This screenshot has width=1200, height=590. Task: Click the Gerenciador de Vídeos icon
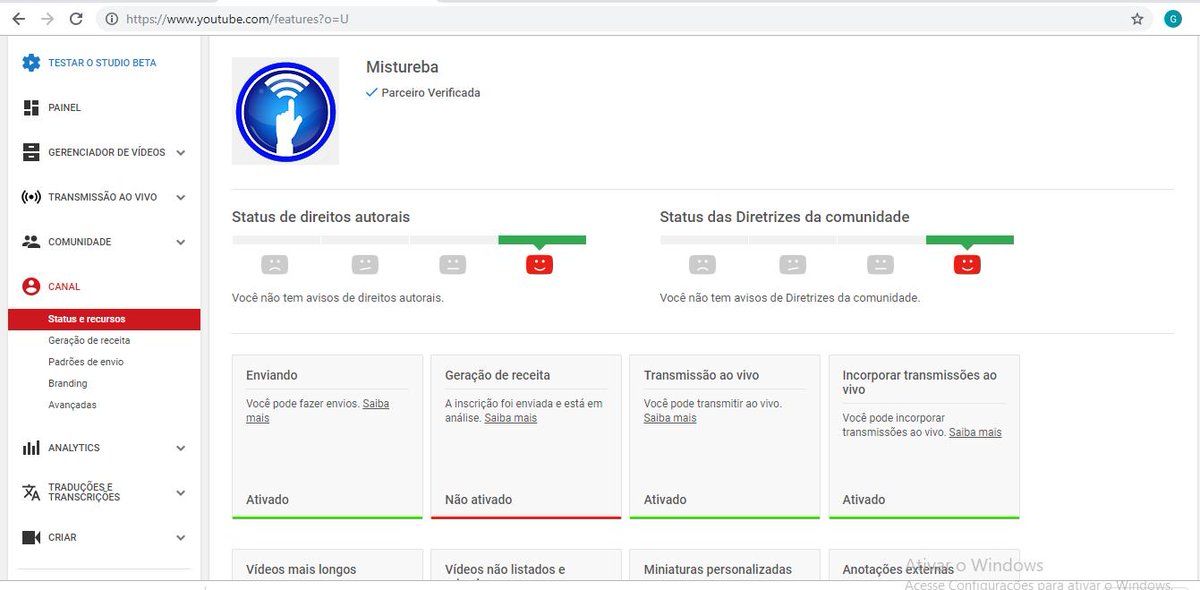[31, 153]
